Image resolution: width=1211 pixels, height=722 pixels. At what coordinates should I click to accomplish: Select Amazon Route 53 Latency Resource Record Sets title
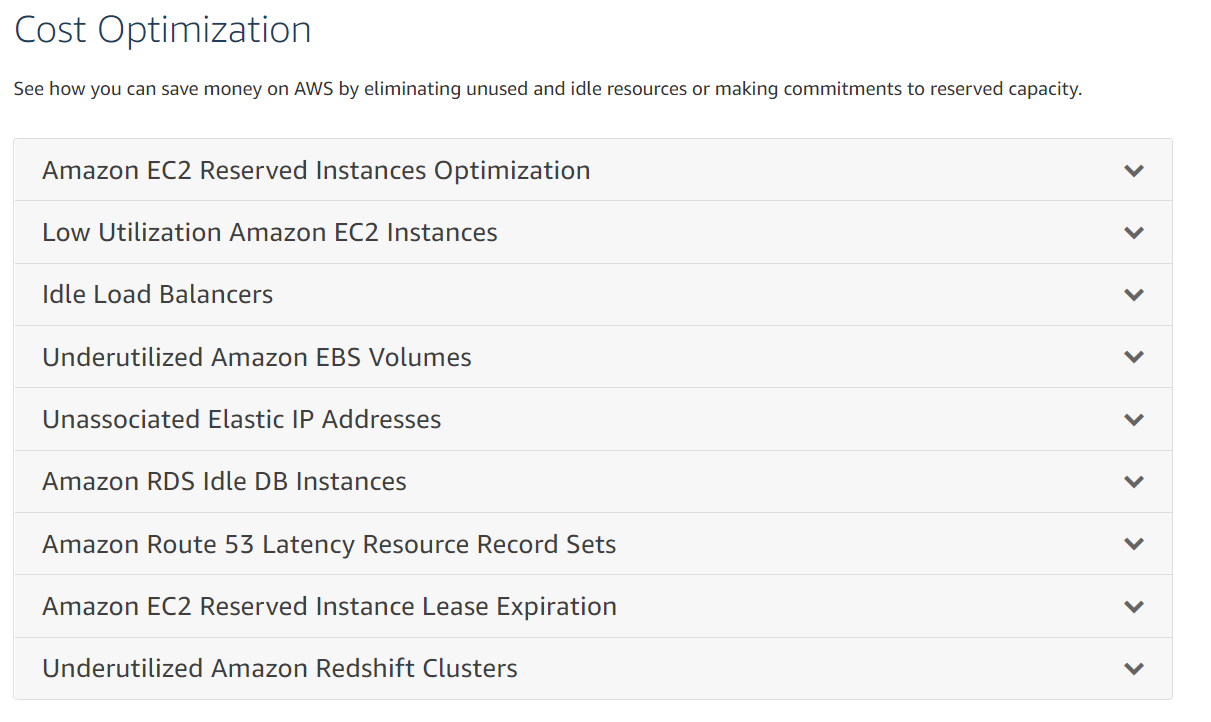[x=329, y=544]
